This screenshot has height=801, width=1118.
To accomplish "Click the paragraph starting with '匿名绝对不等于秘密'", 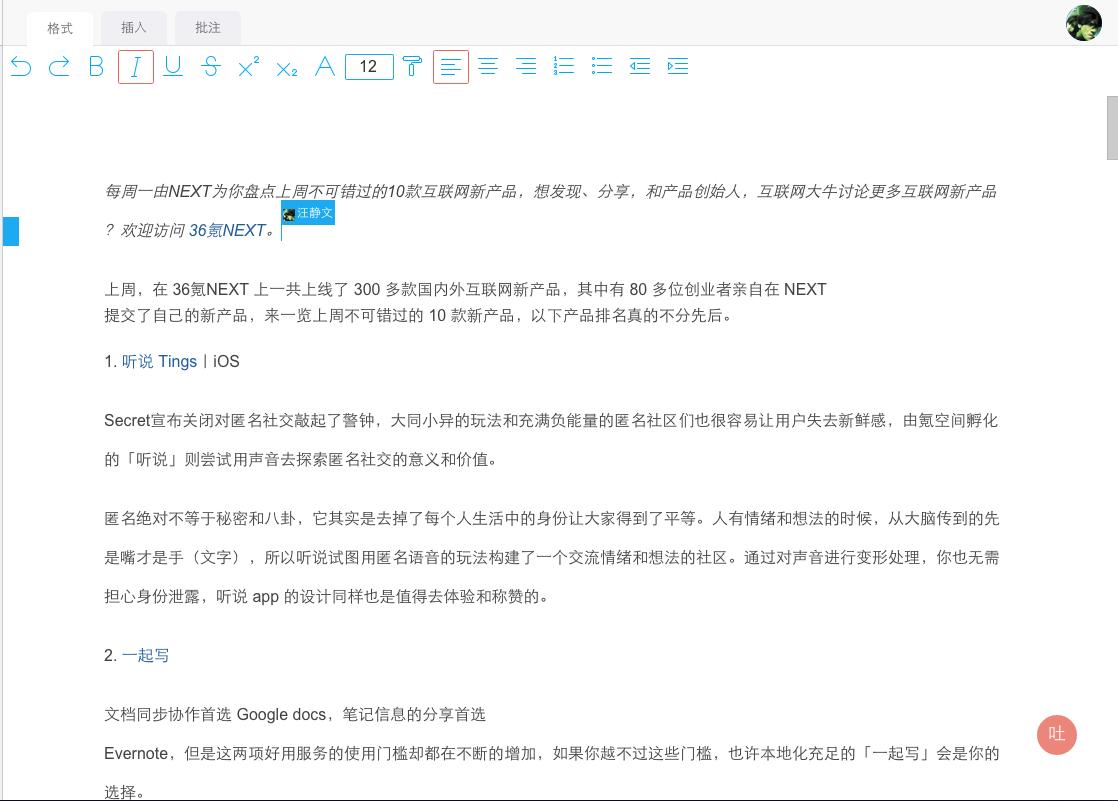I will (x=551, y=557).
